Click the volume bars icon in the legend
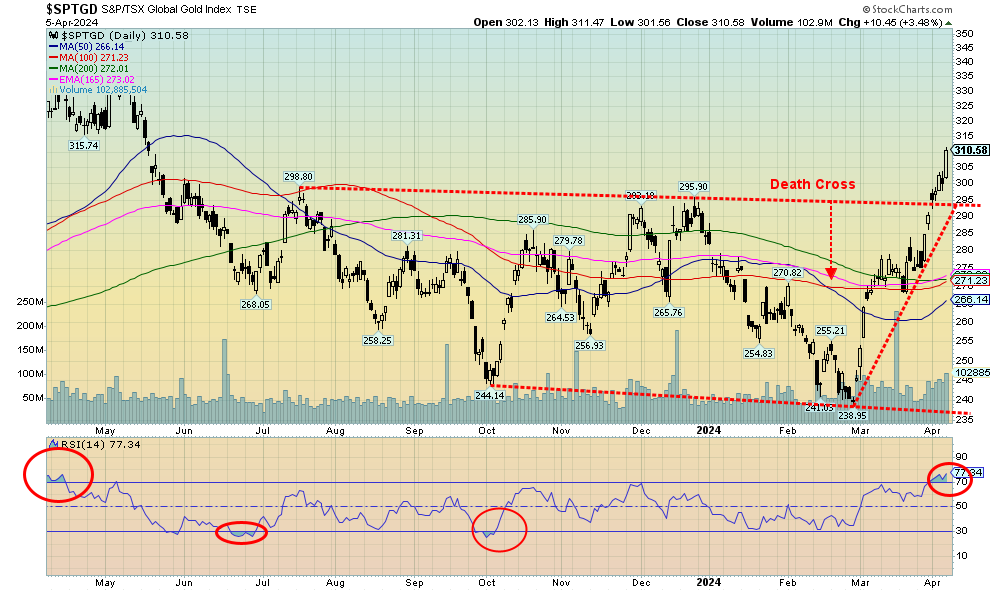 [52, 89]
